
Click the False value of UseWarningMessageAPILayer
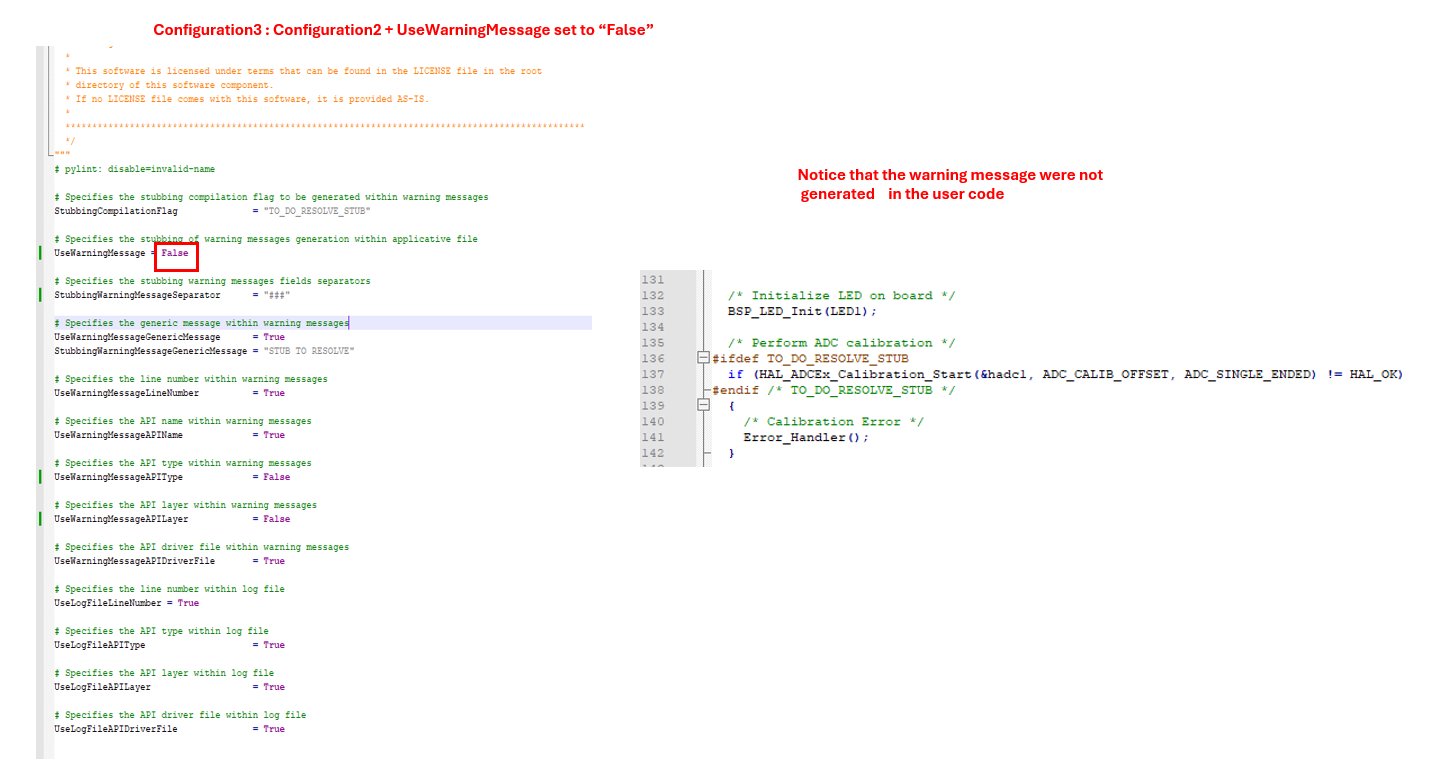pos(276,520)
